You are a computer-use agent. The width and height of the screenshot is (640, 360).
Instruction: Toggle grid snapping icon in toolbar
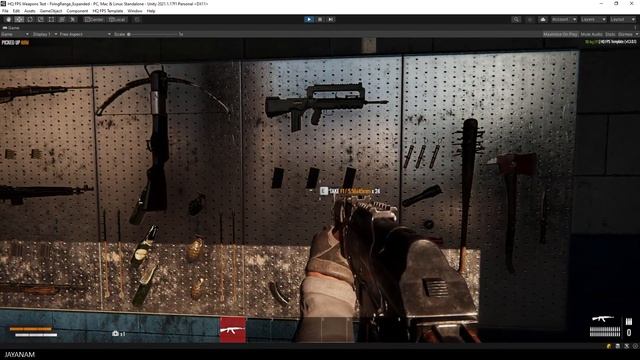tap(137, 19)
